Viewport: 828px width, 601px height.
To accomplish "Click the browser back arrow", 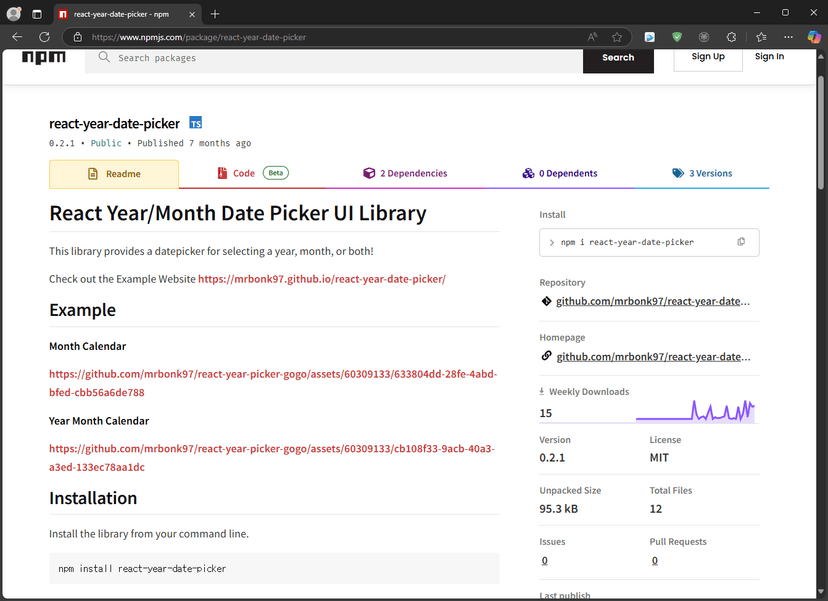I will (x=17, y=37).
